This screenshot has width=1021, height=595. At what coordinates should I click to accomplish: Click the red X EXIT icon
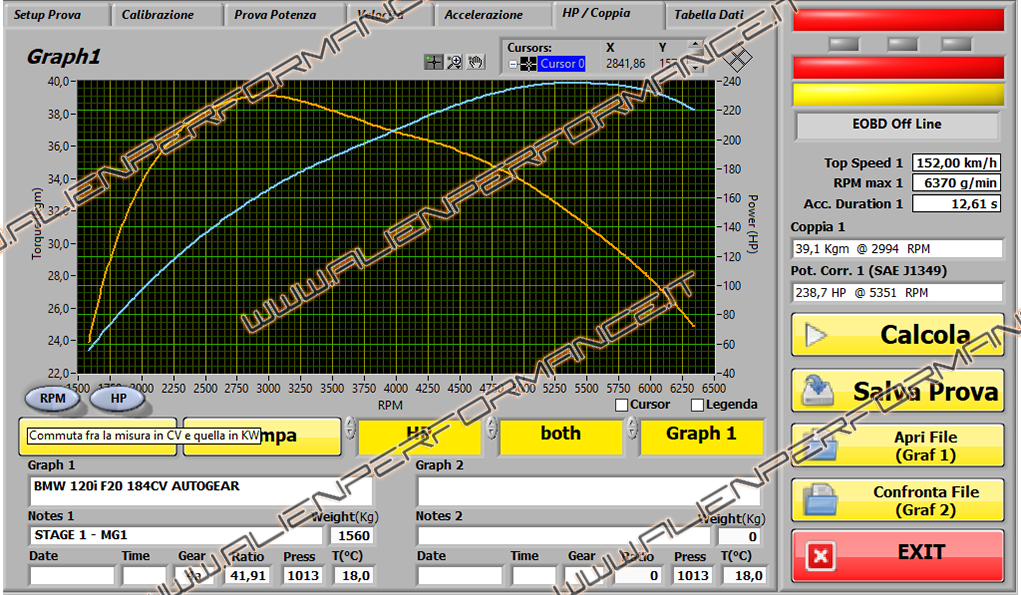(820, 555)
